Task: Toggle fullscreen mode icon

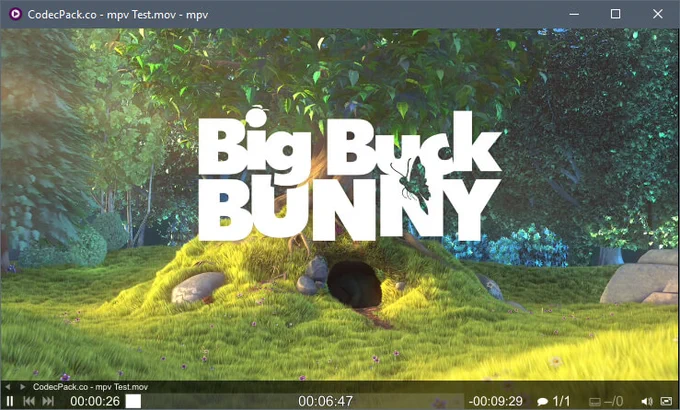Action: coord(666,401)
